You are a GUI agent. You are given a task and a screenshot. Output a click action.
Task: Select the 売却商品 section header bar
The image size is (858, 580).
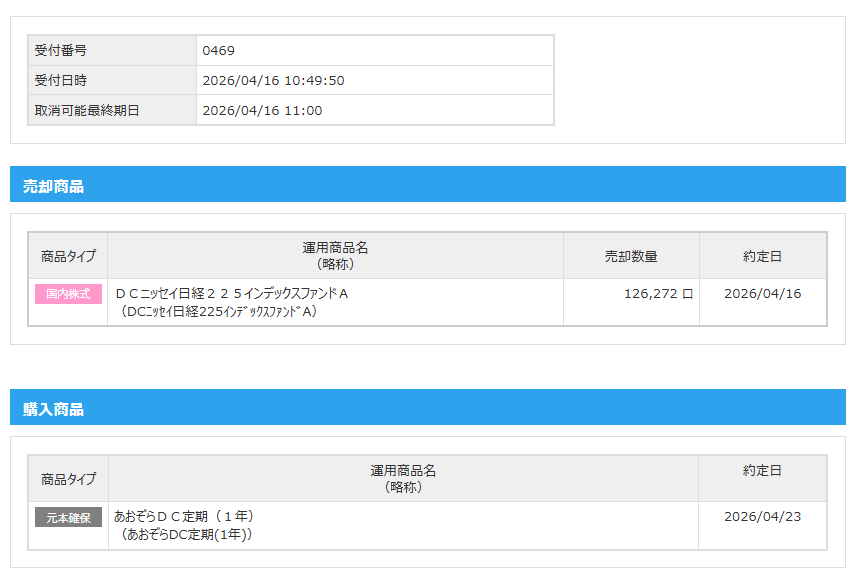pos(428,185)
